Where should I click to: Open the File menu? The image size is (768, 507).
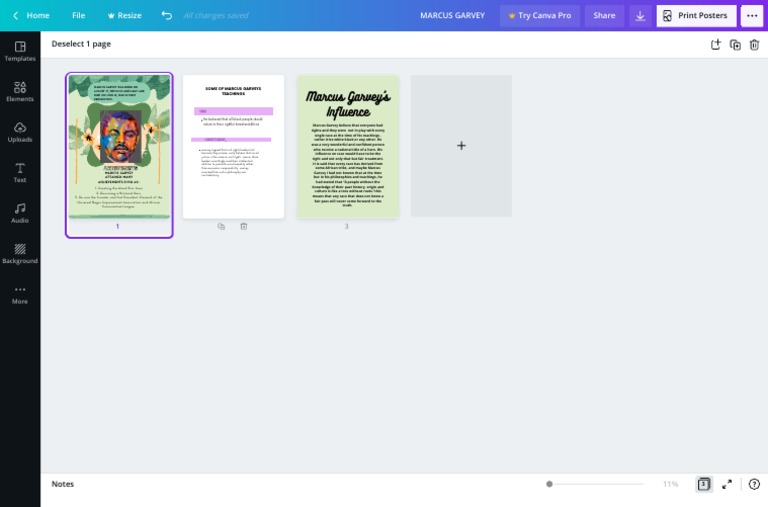point(78,15)
